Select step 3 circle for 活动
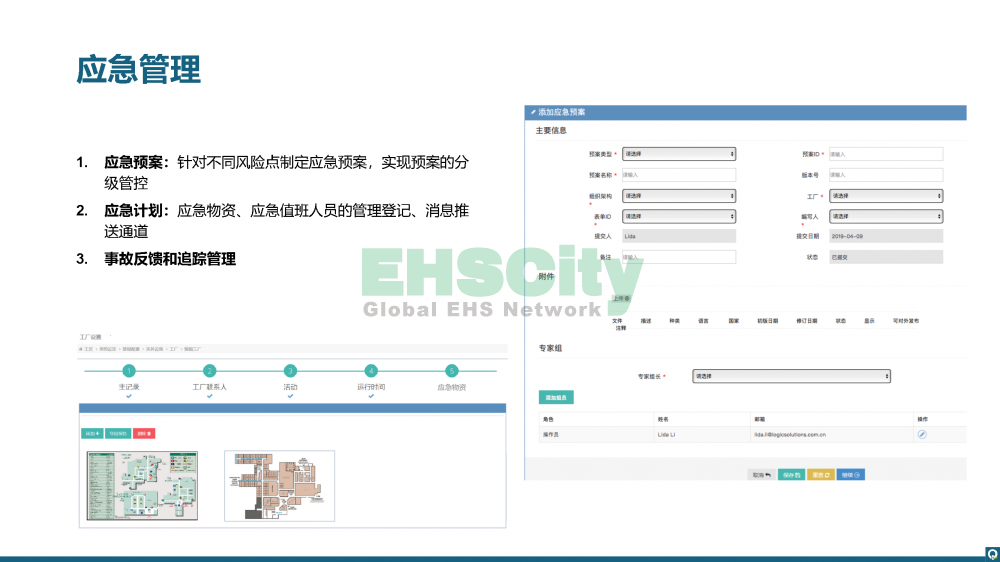This screenshot has height=562, width=1000. coord(290,370)
